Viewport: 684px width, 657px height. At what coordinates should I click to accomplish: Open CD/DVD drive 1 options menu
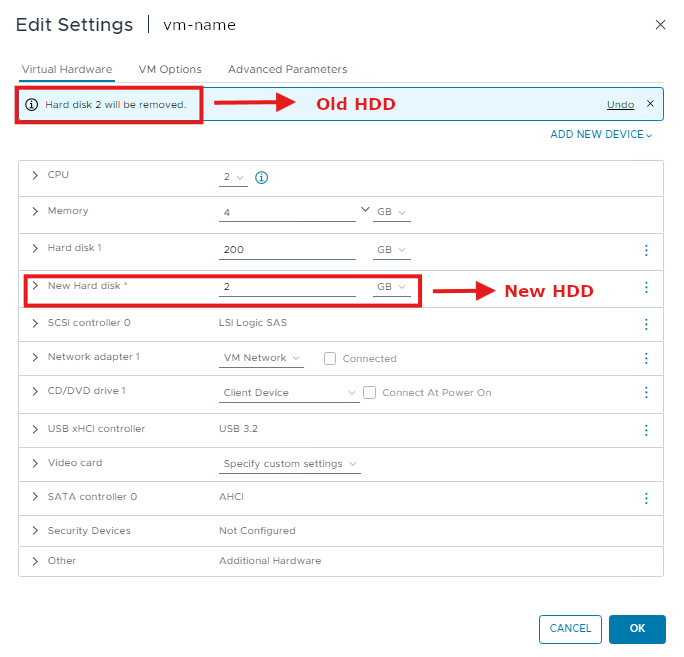[x=646, y=393]
